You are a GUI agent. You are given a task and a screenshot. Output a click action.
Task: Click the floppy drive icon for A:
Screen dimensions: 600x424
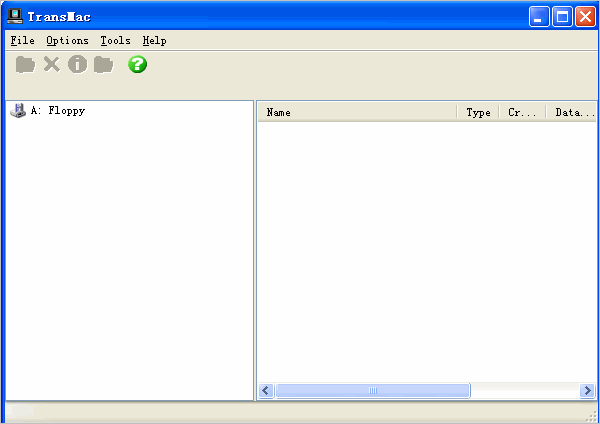coord(18,111)
